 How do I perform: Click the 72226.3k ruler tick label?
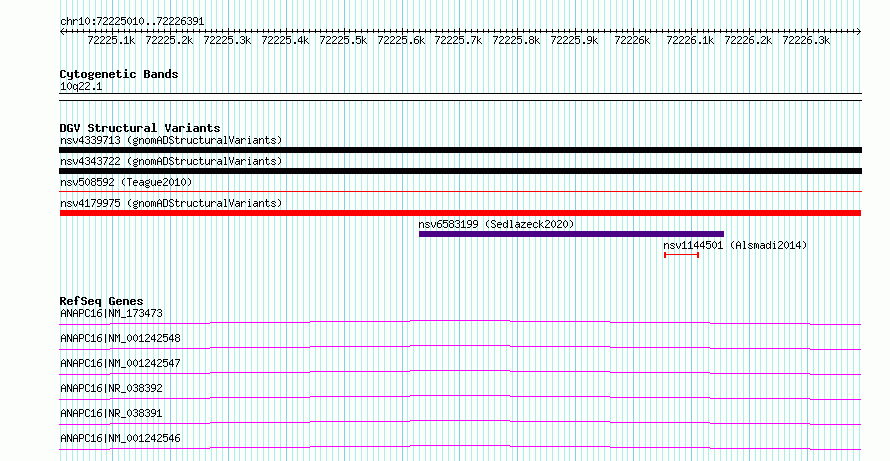click(x=806, y=40)
